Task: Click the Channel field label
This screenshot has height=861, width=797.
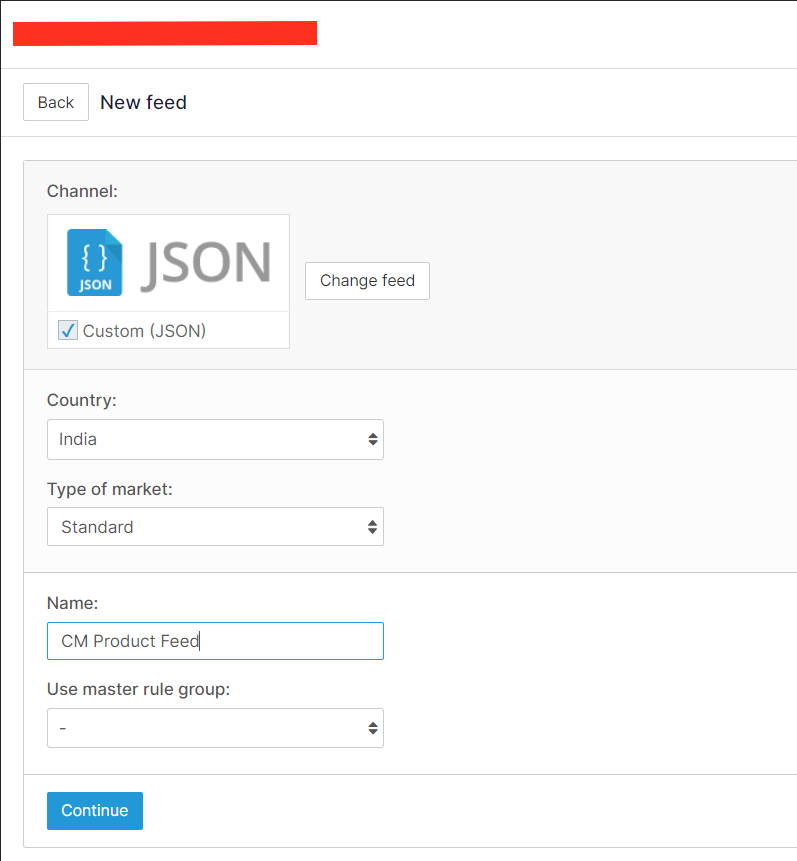Action: (x=82, y=190)
